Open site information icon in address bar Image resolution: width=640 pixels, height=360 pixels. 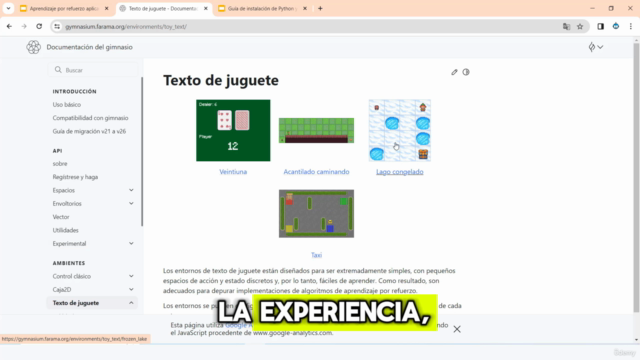coord(57,27)
